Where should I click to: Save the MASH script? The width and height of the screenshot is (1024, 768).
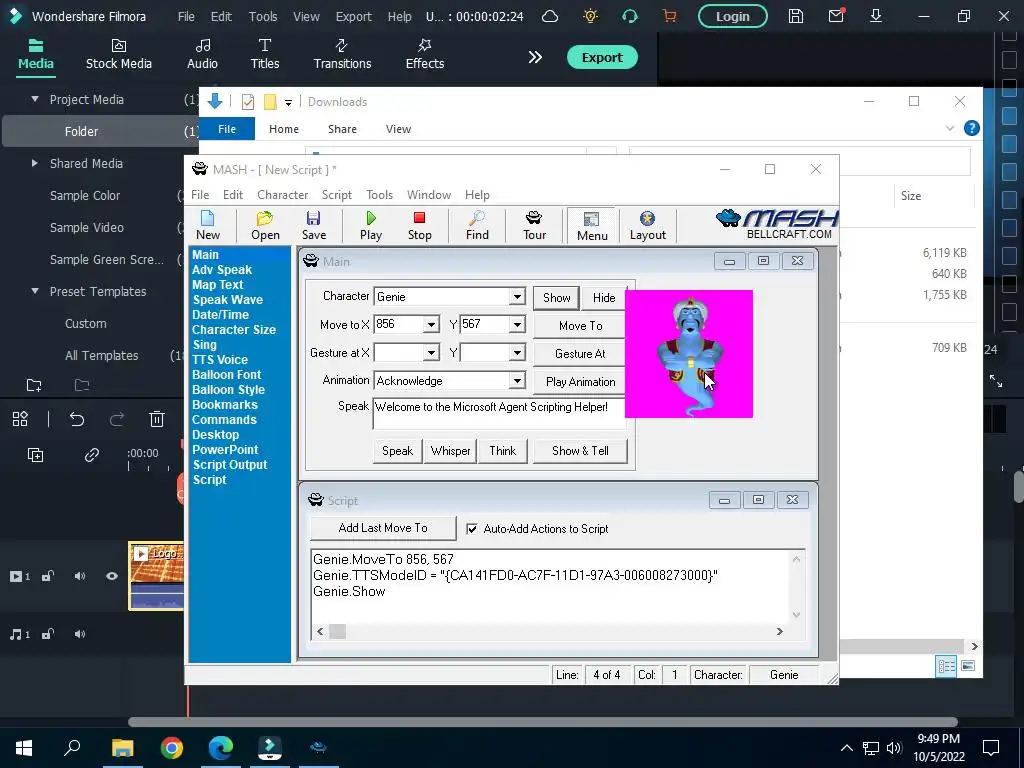tap(313, 225)
